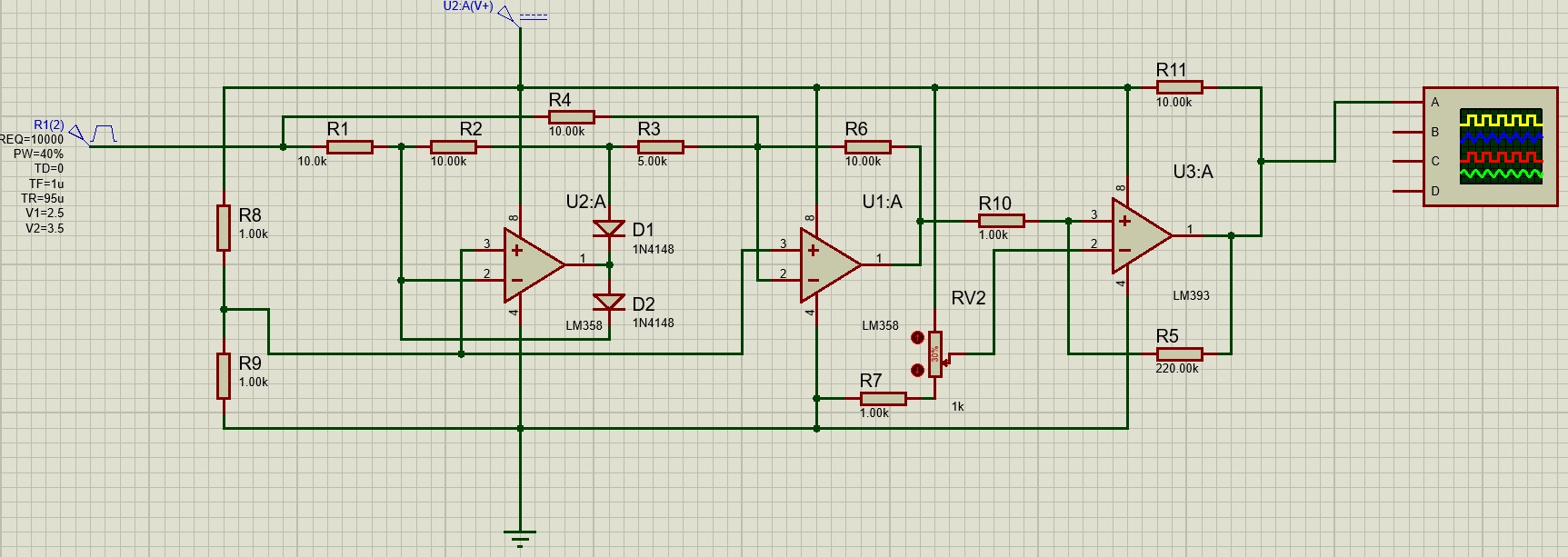
Task: Select resistor R10 component body
Action: click(1002, 221)
